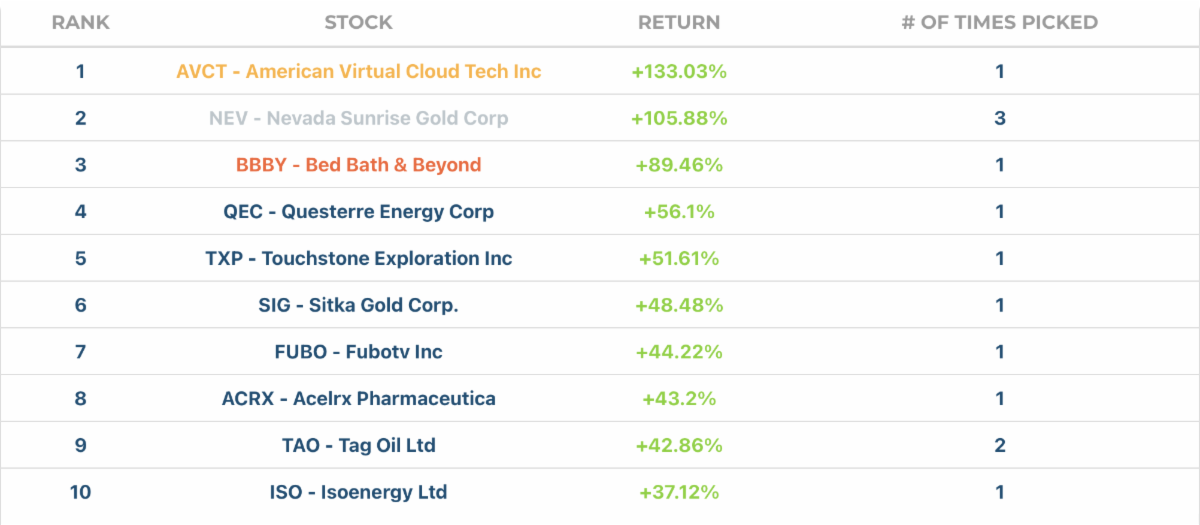Select the # OF TIMES PICKED header
This screenshot has height=525, width=1200.
tap(999, 22)
